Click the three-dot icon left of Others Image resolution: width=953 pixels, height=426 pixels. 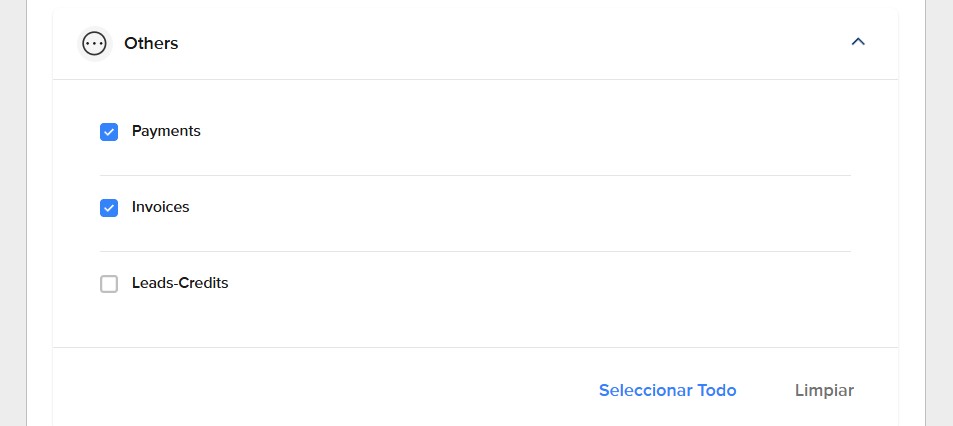coord(94,44)
